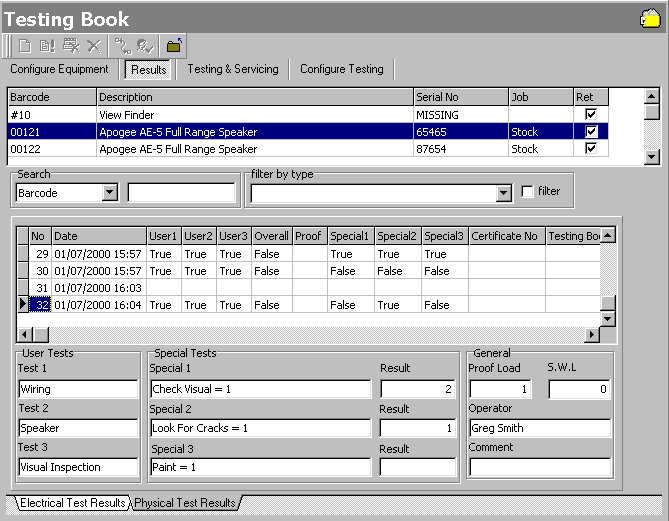
Task: Click the connected nodes toolbar icon
Action: click(x=123, y=45)
